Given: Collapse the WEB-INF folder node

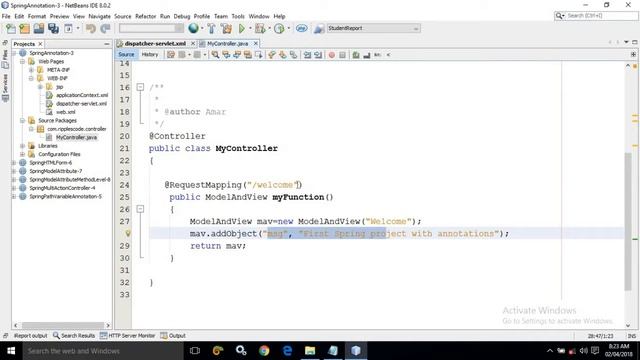Looking at the screenshot, I should (x=31, y=78).
